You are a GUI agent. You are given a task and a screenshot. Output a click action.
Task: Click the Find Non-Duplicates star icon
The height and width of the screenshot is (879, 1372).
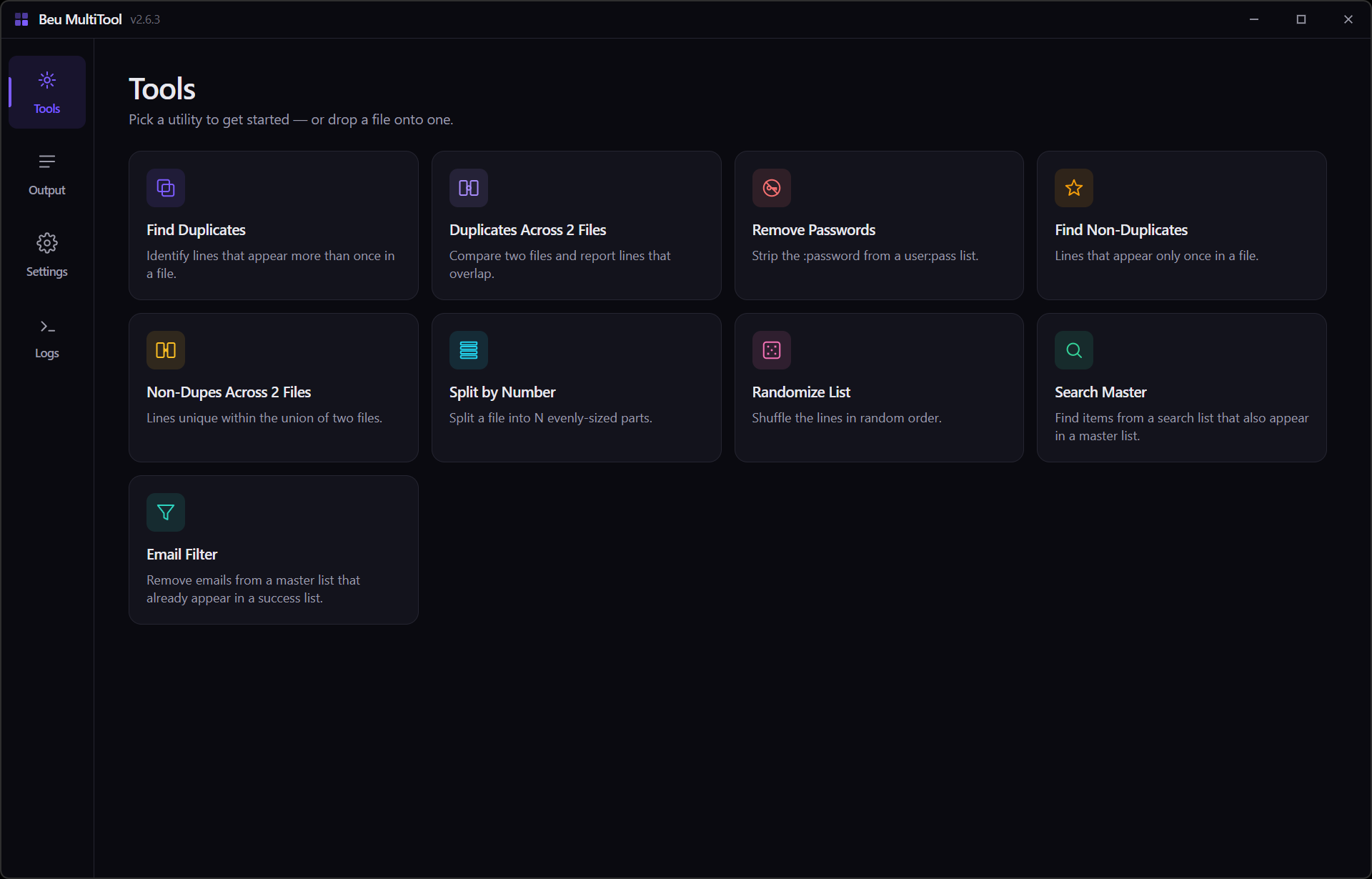[1074, 188]
